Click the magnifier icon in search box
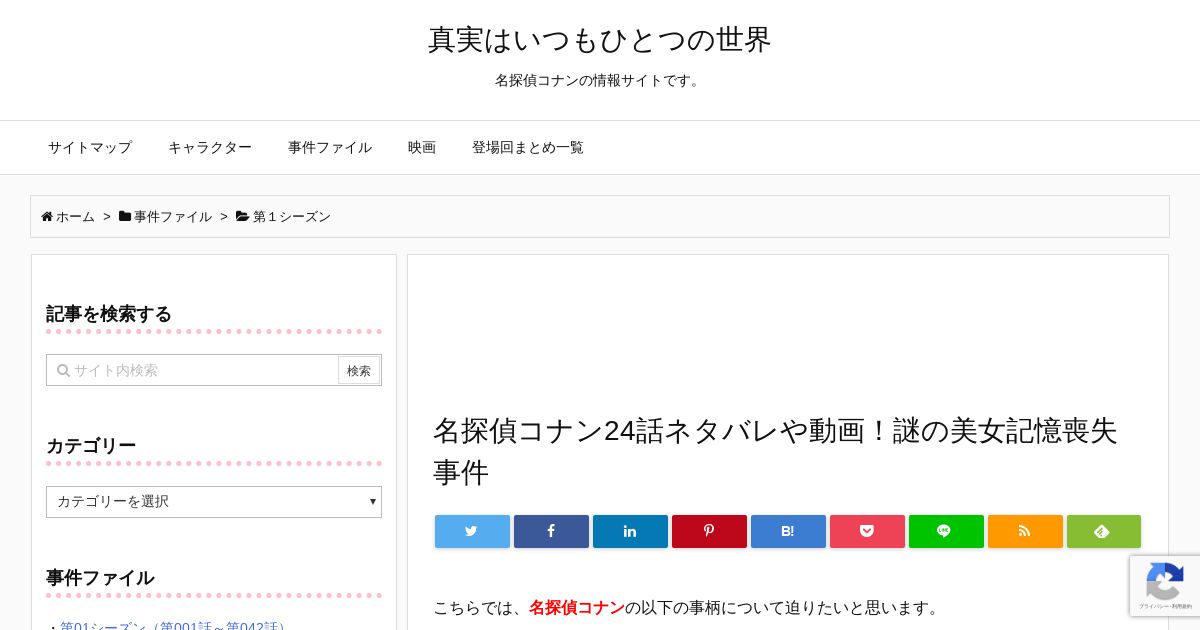The width and height of the screenshot is (1200, 630). point(63,370)
